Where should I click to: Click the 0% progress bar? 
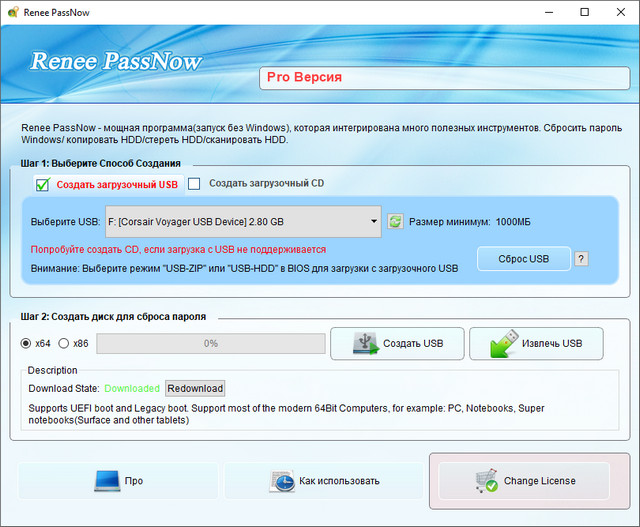210,344
